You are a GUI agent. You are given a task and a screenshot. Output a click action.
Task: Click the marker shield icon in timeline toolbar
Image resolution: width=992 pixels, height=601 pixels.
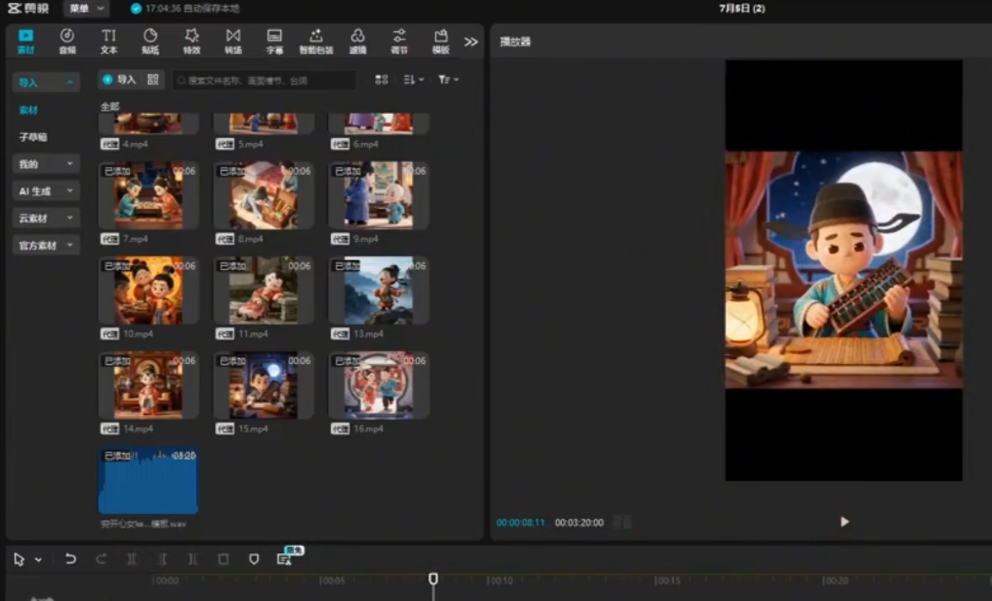tap(254, 559)
